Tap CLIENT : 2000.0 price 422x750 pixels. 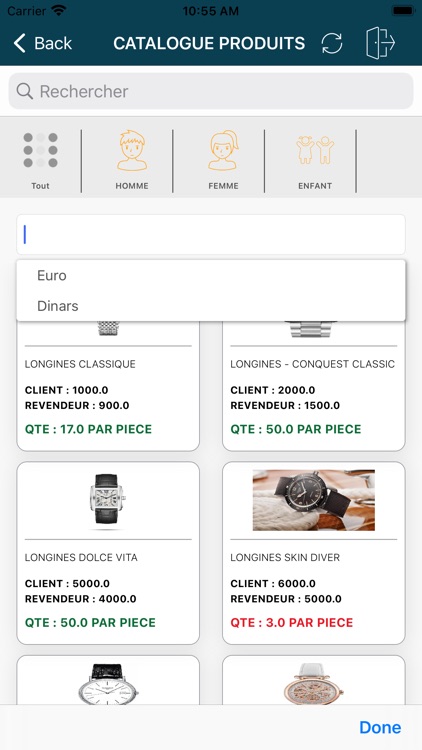click(x=273, y=390)
